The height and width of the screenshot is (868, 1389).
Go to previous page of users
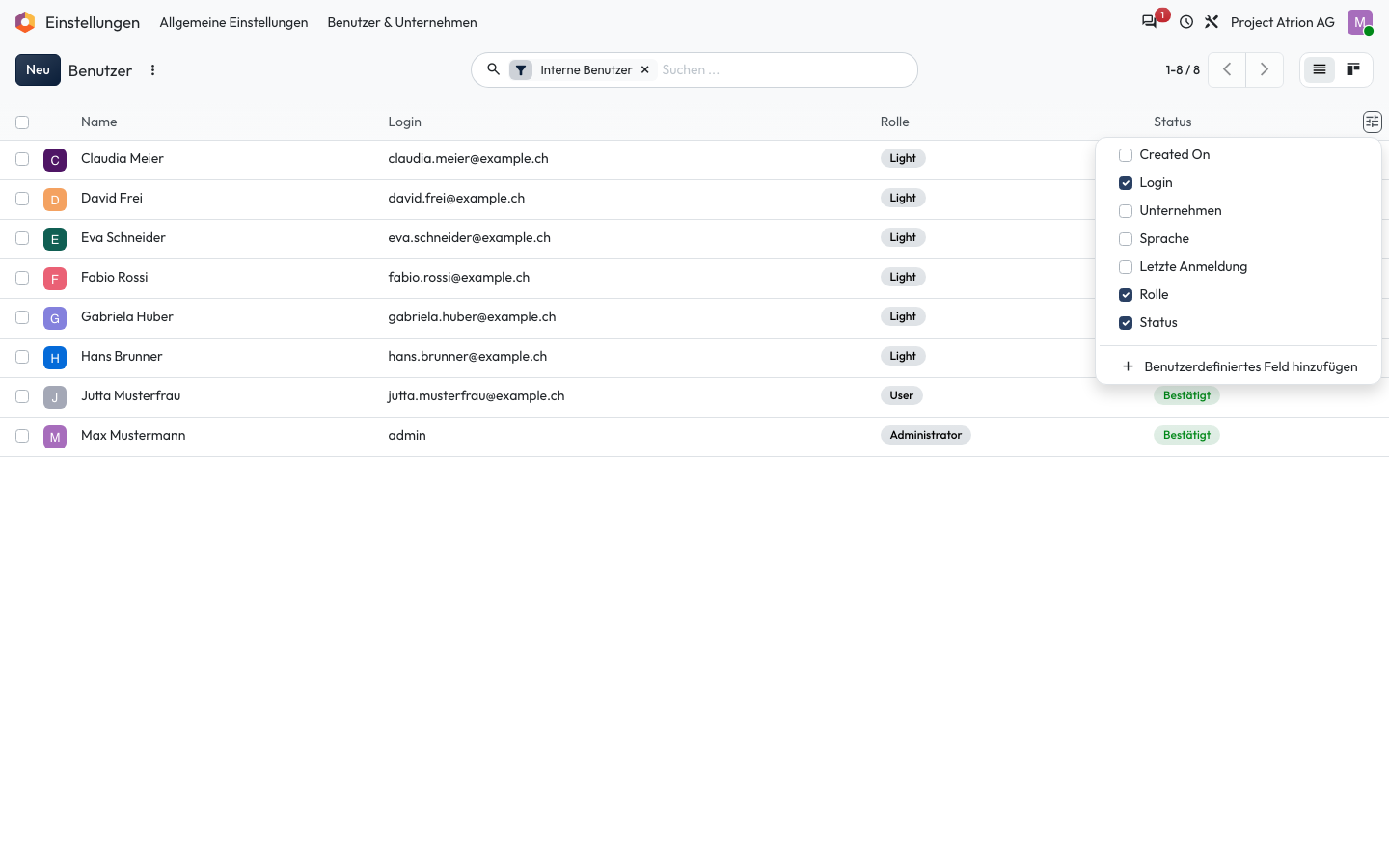1227,69
